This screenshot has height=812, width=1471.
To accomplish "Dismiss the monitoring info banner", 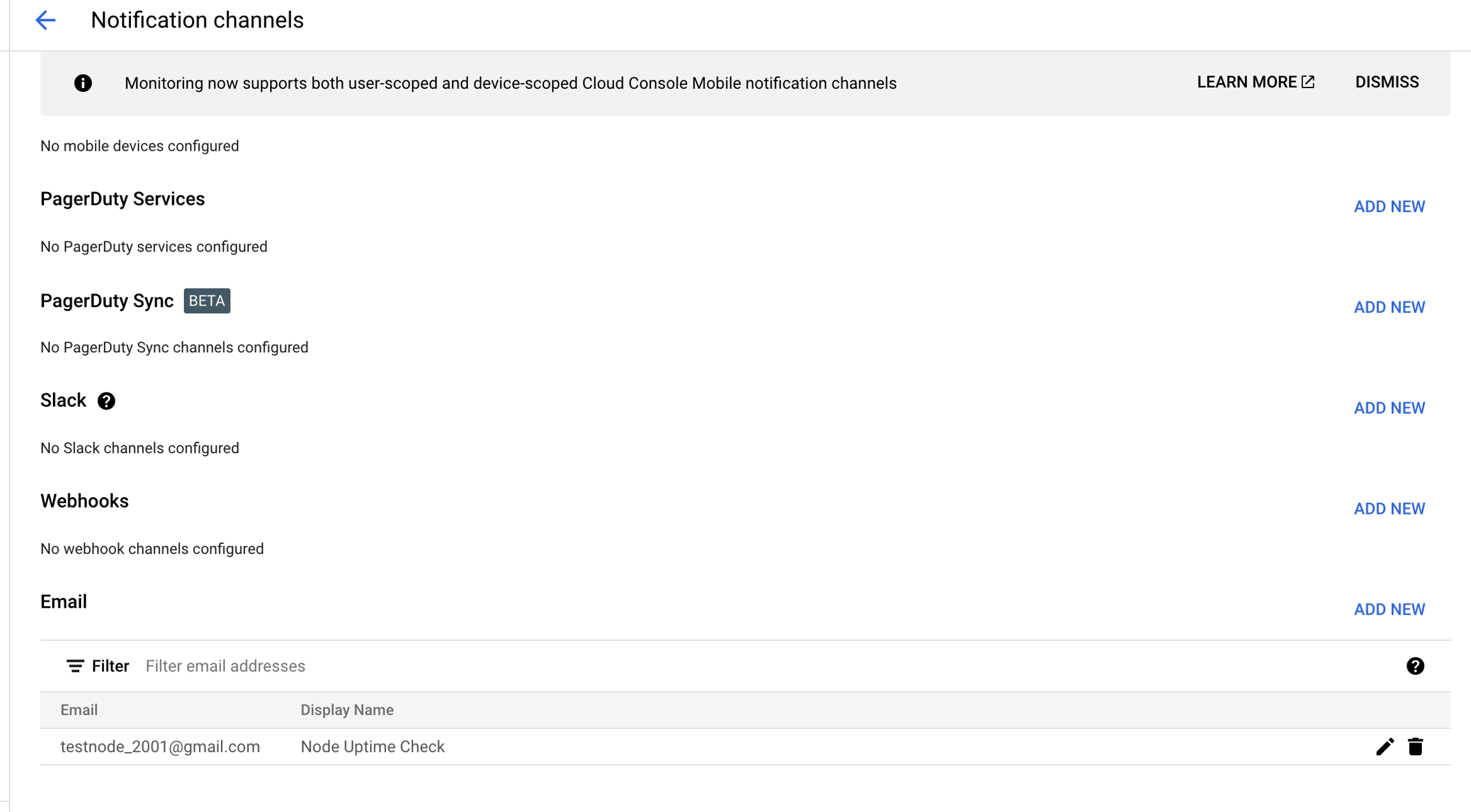I will [1387, 82].
